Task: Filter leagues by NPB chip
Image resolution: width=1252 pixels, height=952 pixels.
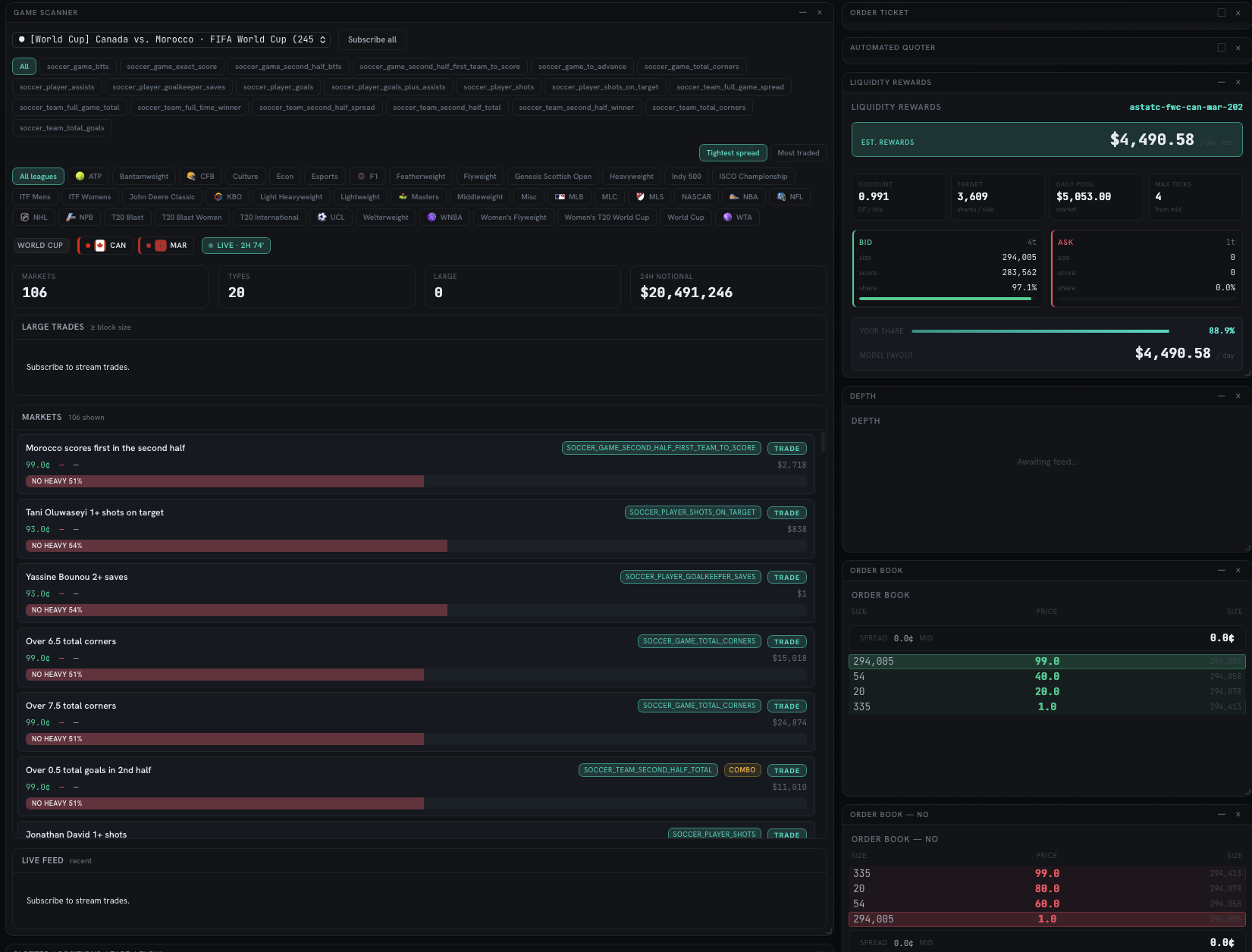Action: pyautogui.click(x=80, y=218)
